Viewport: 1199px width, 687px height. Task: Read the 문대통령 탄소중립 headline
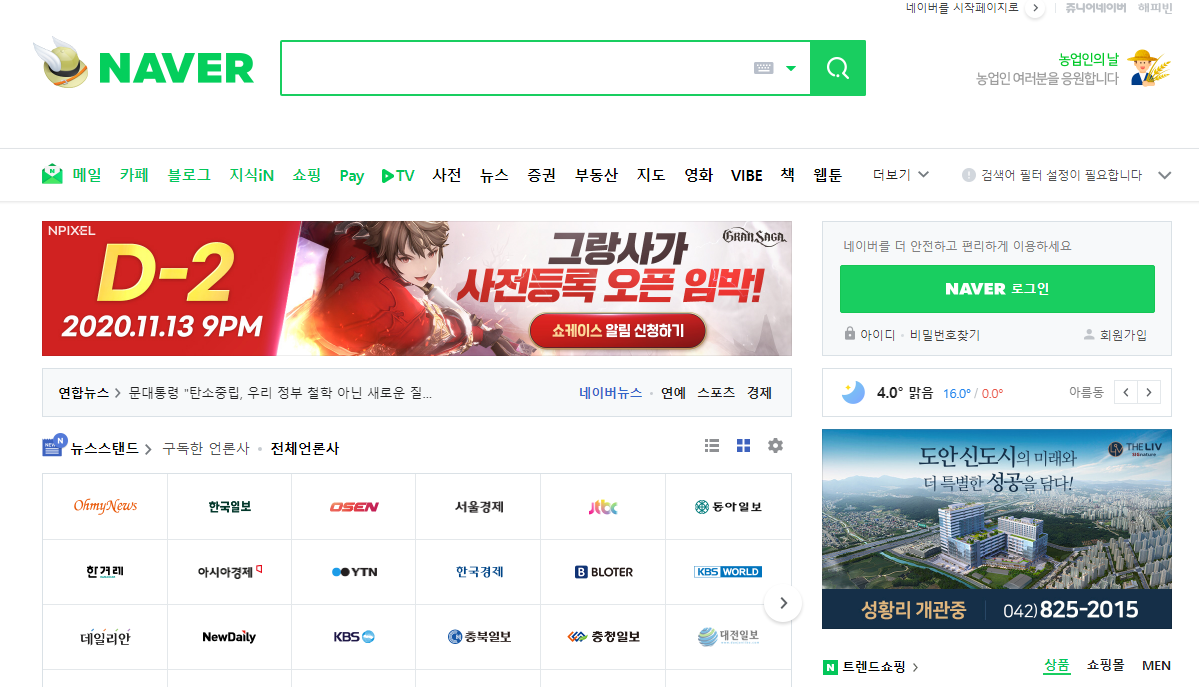point(280,393)
